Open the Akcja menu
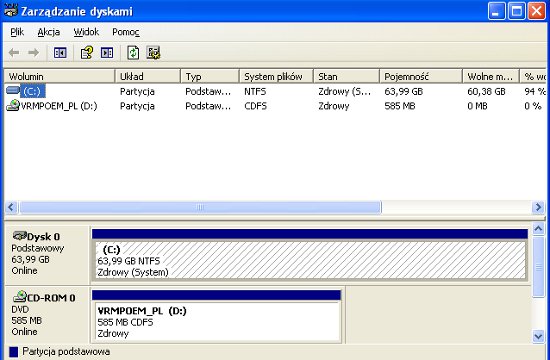 pyautogui.click(x=49, y=32)
